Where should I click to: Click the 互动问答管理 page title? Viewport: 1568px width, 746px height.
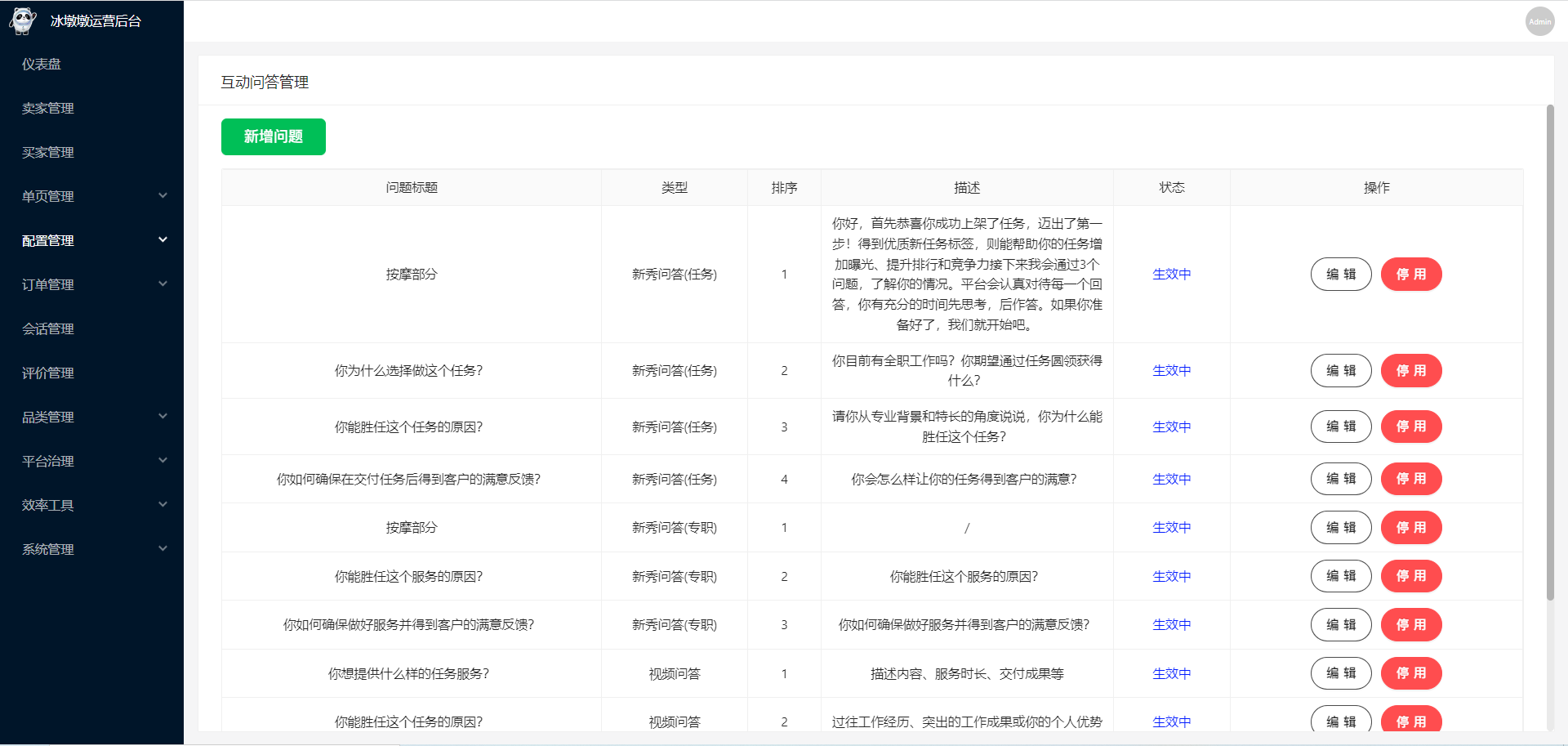[265, 82]
